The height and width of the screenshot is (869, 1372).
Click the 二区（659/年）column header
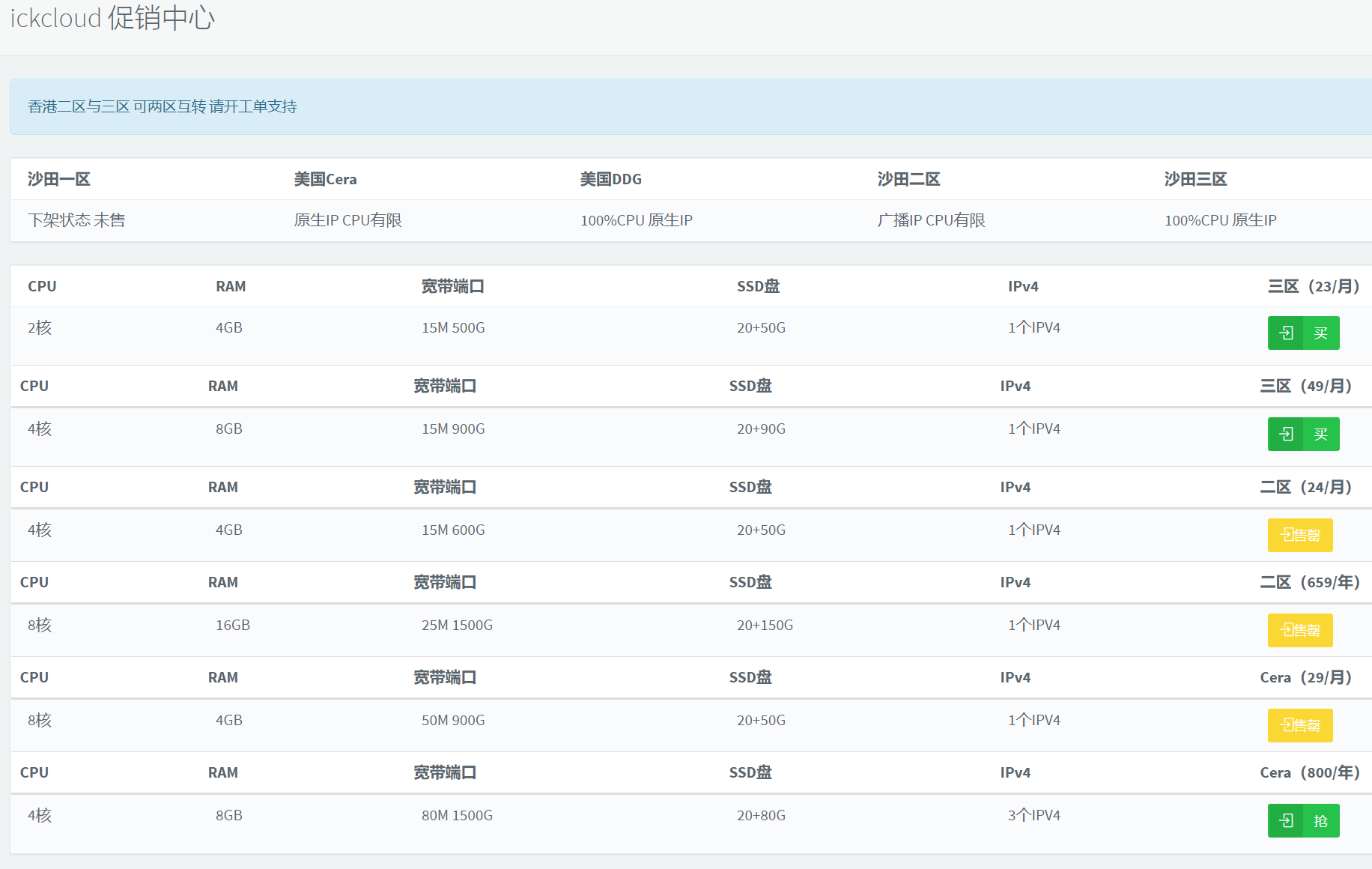pos(1309,582)
